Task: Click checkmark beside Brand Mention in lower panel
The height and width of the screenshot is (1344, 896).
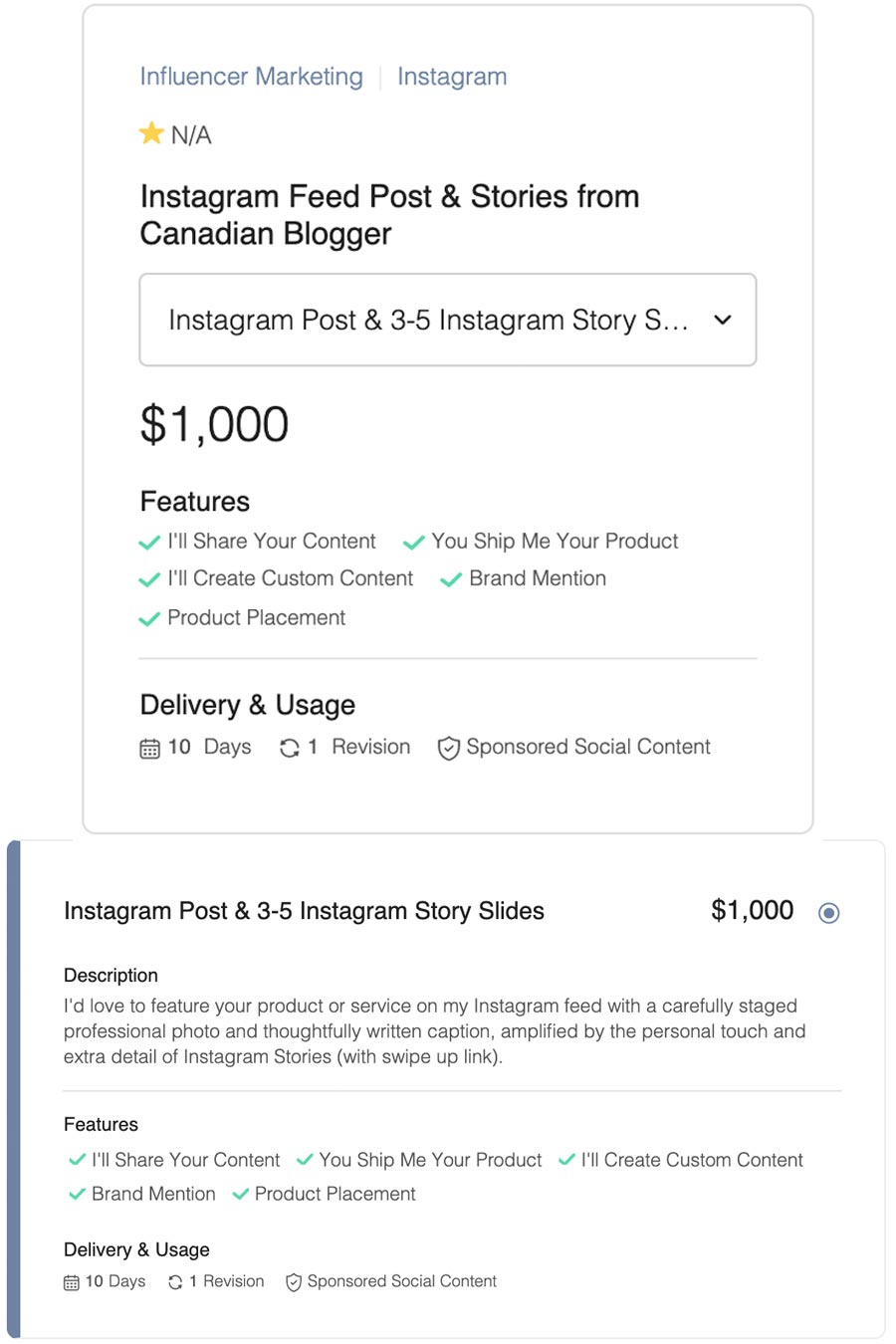Action: pyautogui.click(x=77, y=1194)
